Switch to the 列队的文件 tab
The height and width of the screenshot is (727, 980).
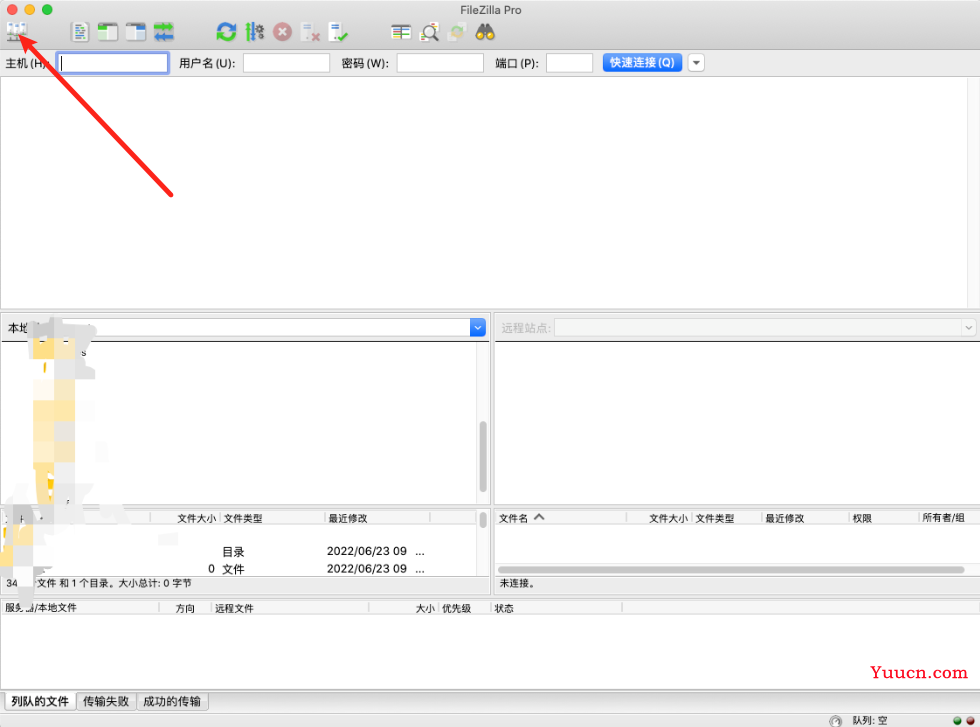[x=40, y=701]
